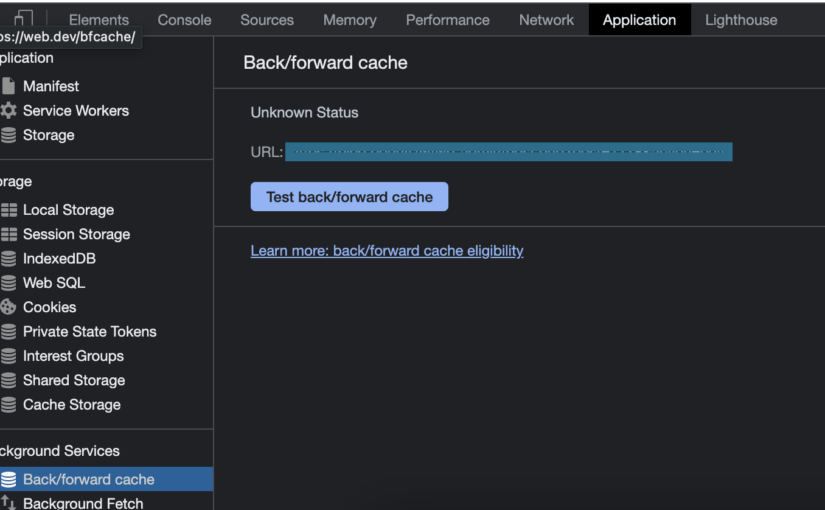
Task: Open the Network tab
Action: (x=546, y=20)
